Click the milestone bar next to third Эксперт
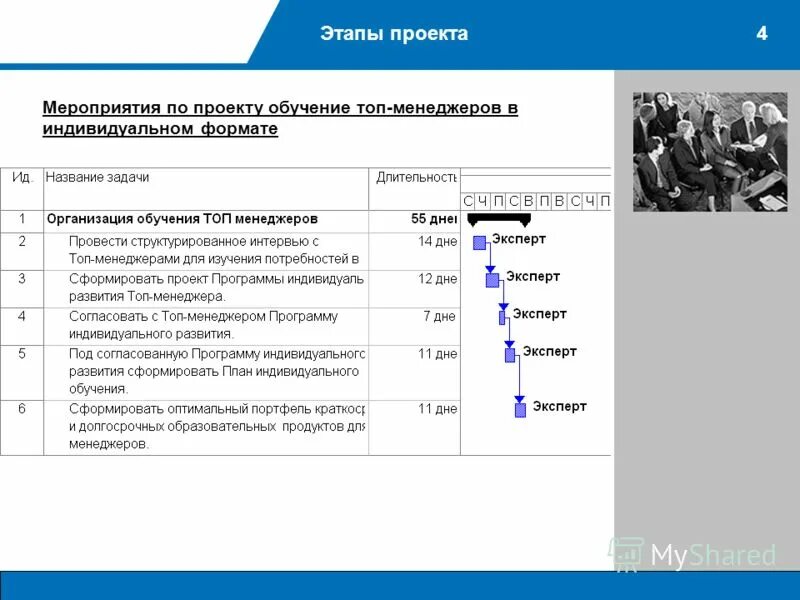The image size is (800, 600). point(502,316)
